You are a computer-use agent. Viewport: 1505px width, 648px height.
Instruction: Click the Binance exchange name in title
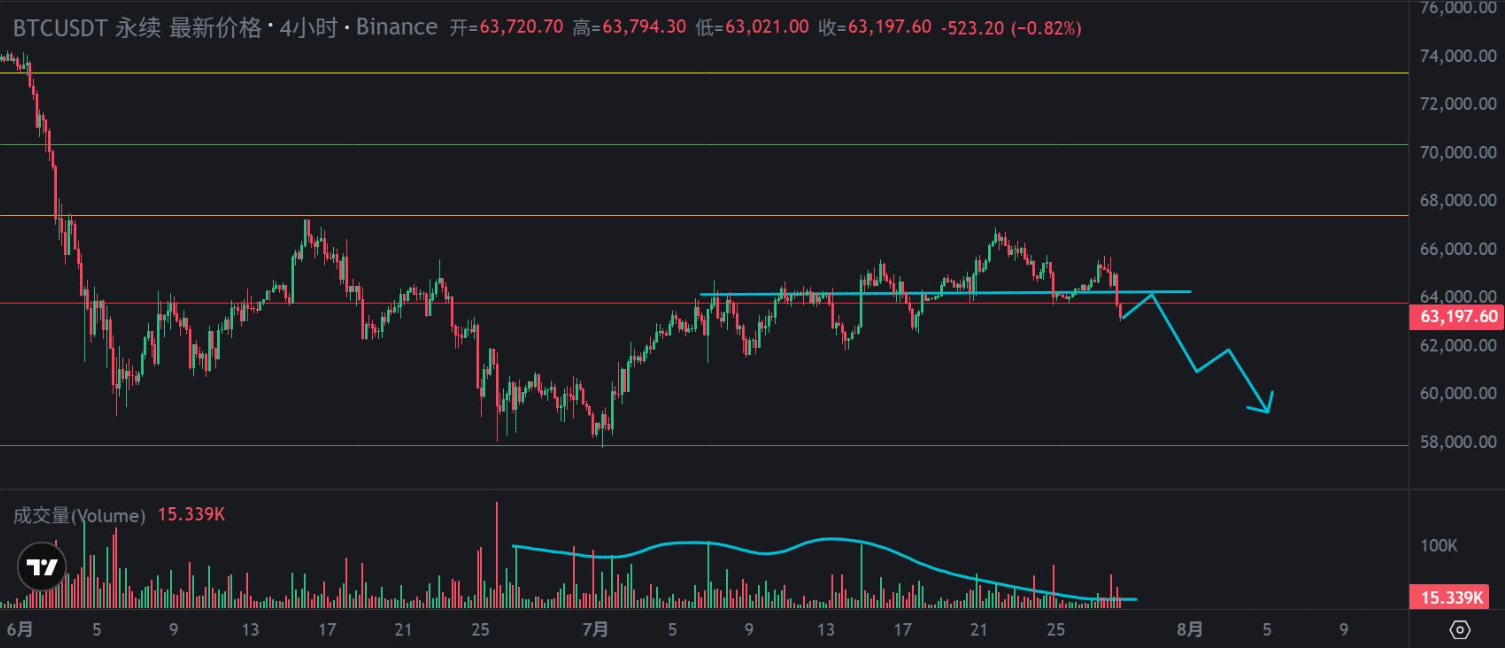pyautogui.click(x=397, y=27)
